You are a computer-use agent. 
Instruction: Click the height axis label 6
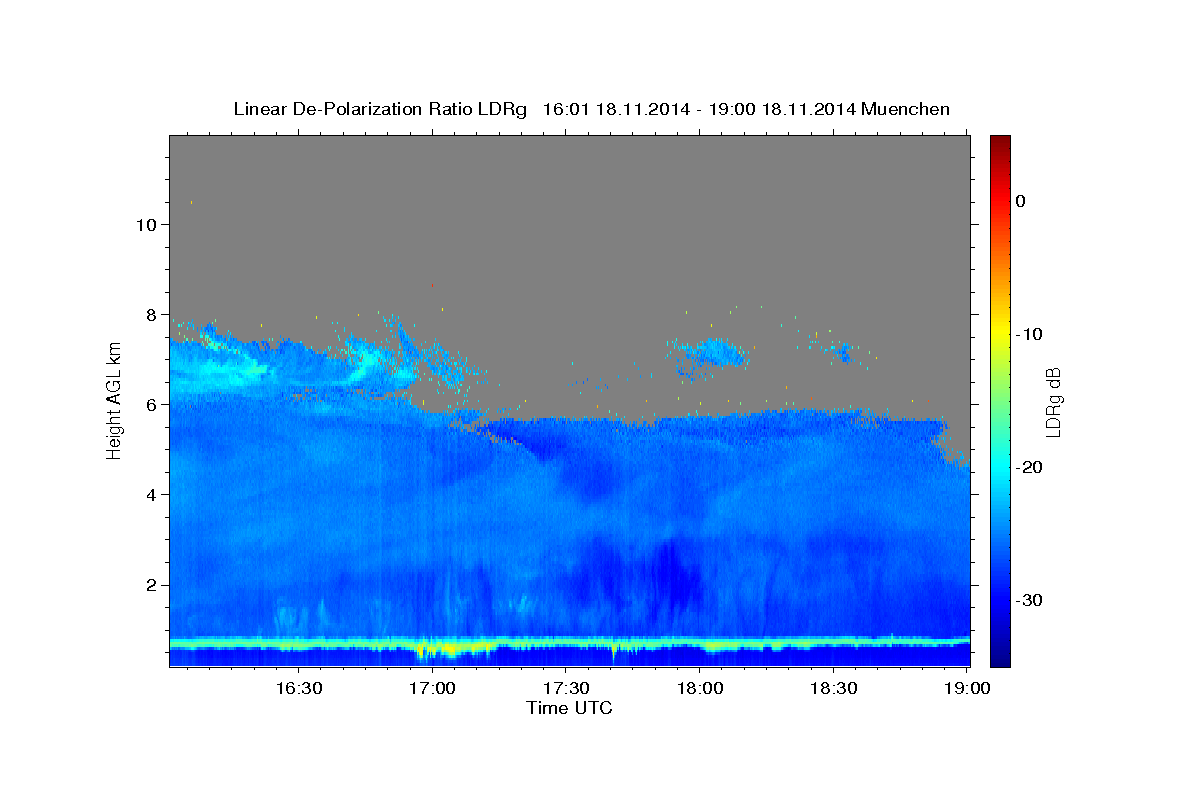click(x=150, y=404)
